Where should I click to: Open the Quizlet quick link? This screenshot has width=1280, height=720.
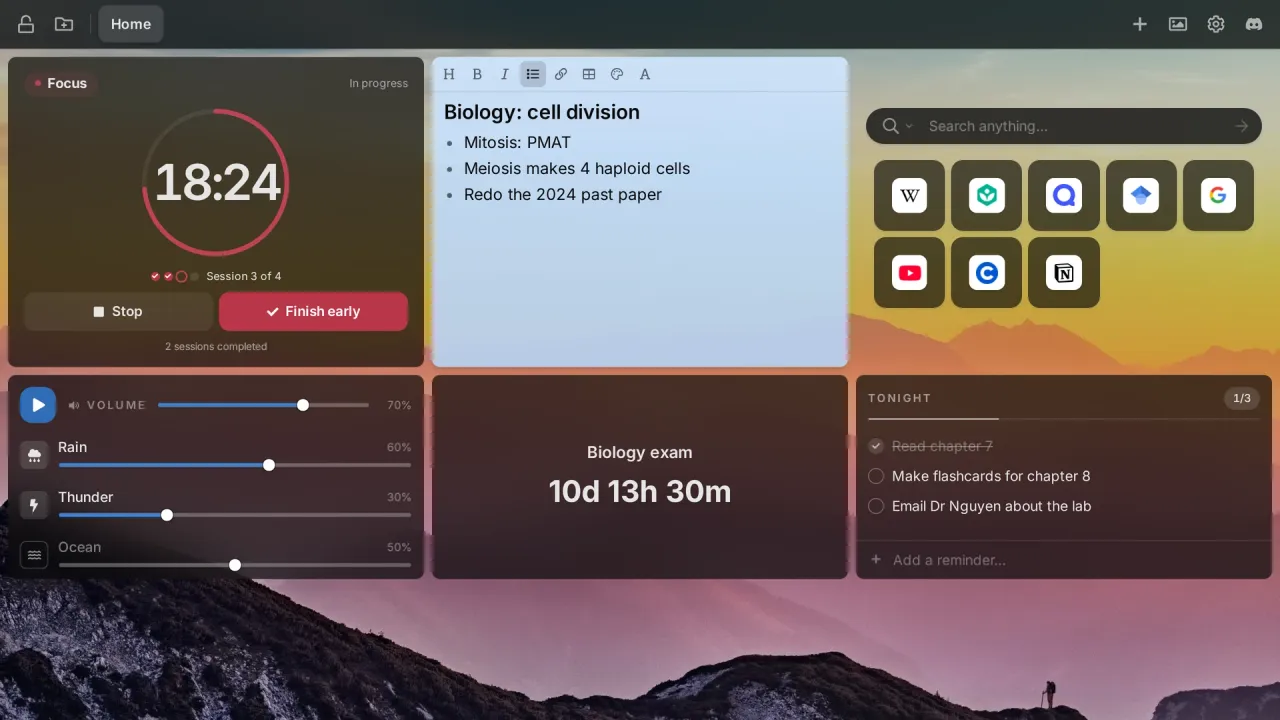(1064, 196)
